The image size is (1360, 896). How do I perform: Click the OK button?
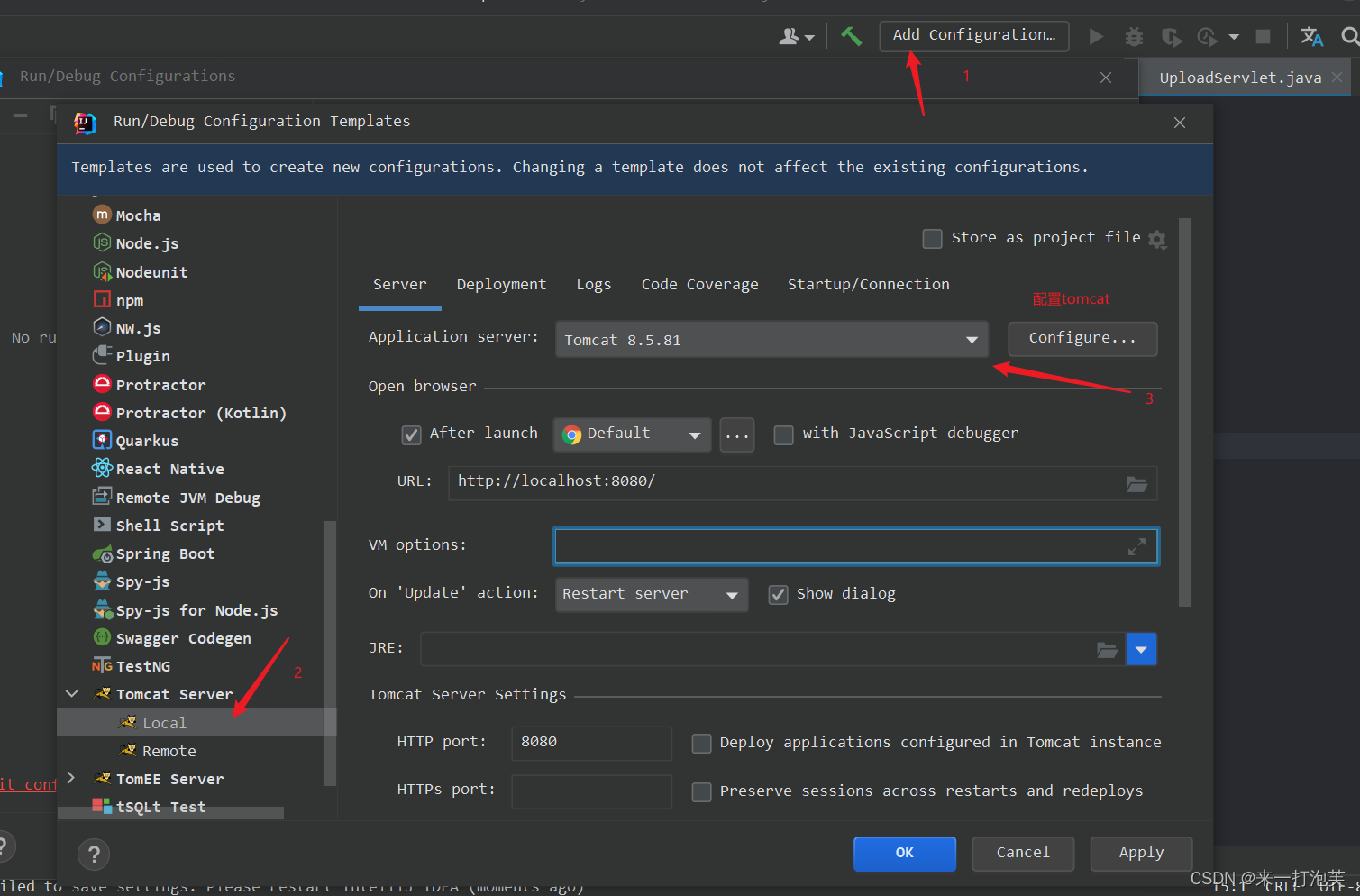click(x=905, y=854)
